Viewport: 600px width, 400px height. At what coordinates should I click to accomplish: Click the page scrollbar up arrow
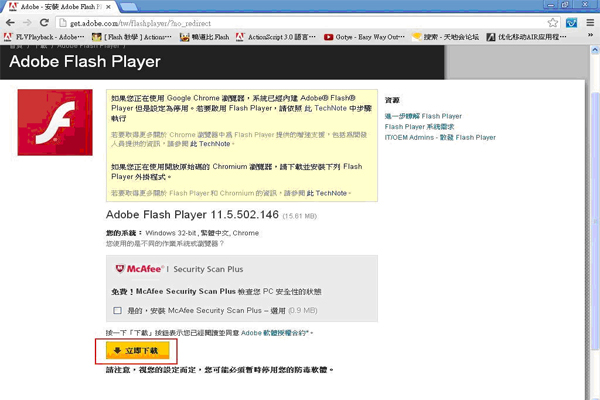tap(595, 50)
